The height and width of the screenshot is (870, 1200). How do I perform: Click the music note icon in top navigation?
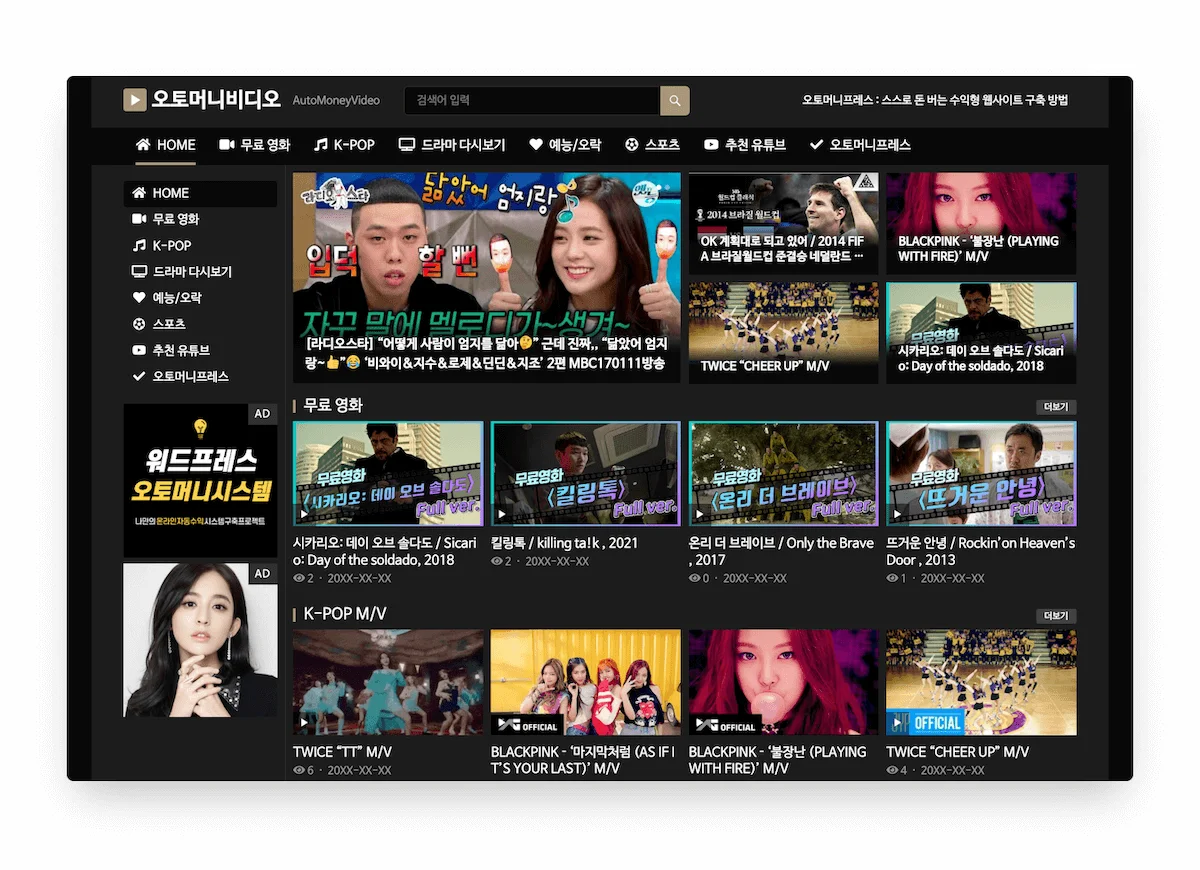tap(320, 145)
